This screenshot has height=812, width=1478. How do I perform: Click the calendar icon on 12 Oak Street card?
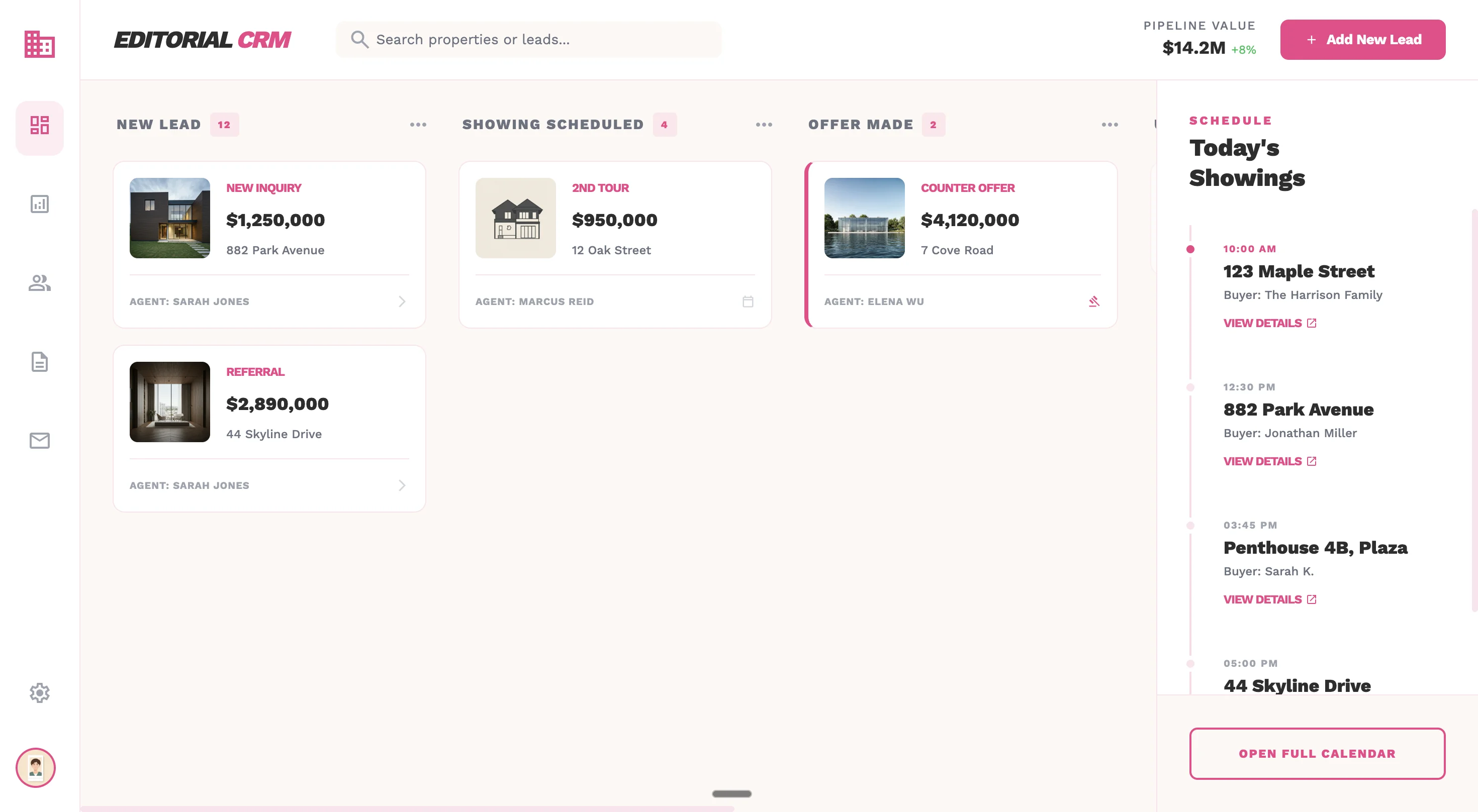(748, 301)
